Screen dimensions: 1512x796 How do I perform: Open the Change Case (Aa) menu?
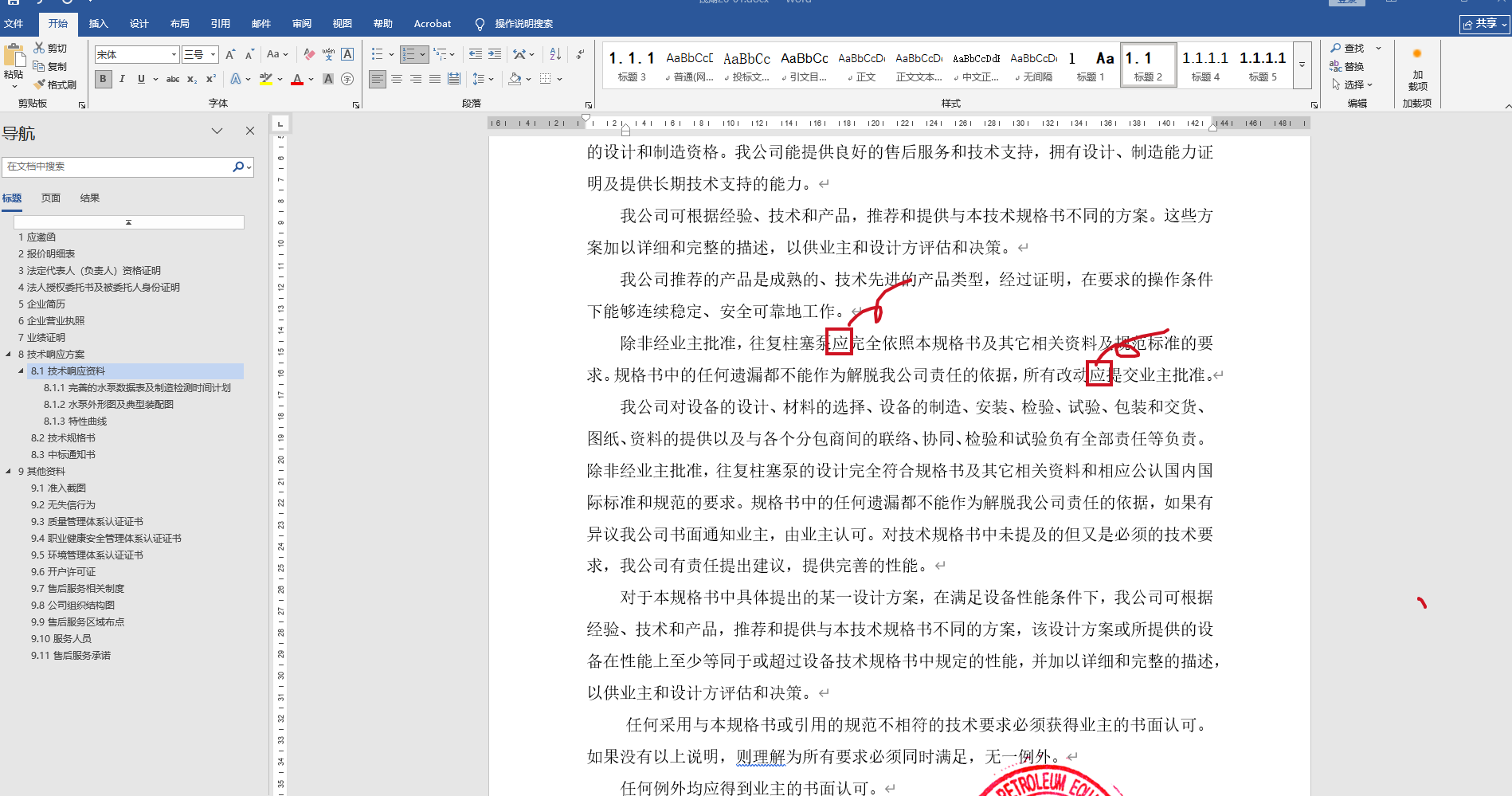point(276,54)
